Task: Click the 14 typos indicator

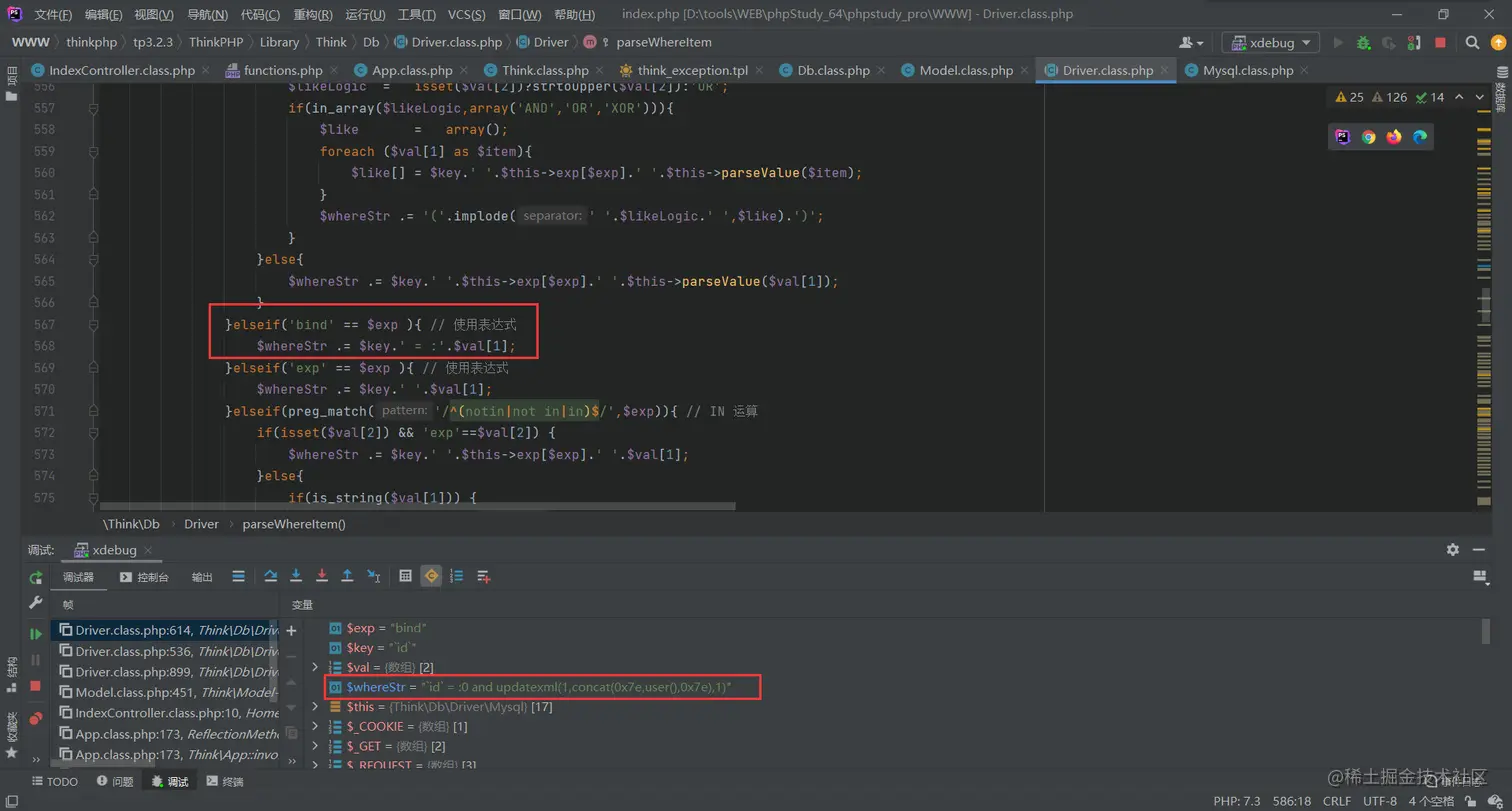Action: click(1430, 97)
